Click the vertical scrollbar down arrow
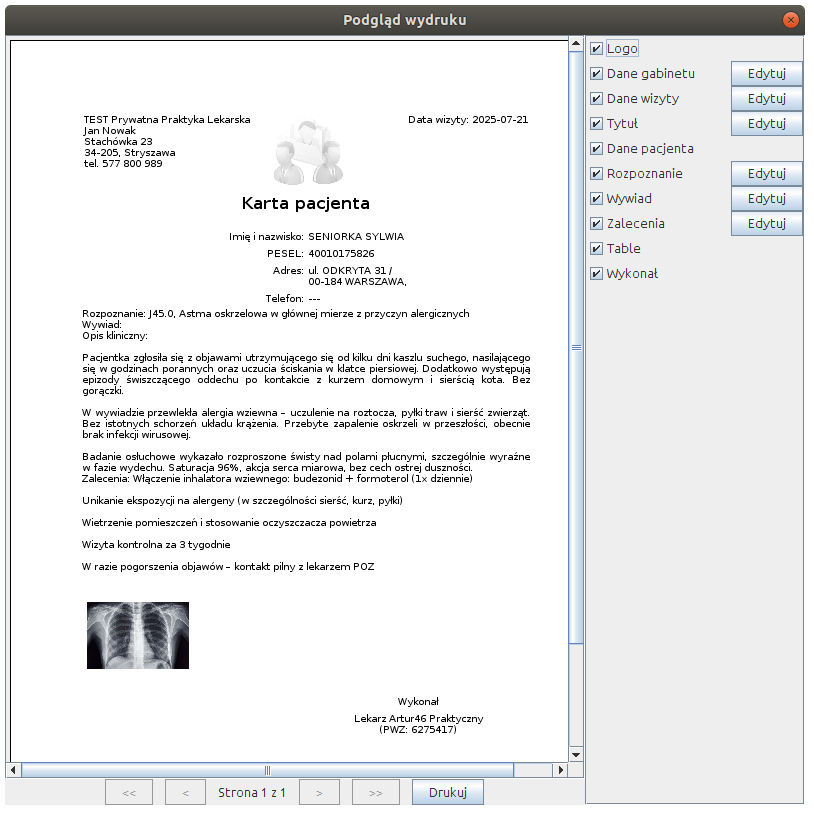814x814 pixels. [576, 754]
